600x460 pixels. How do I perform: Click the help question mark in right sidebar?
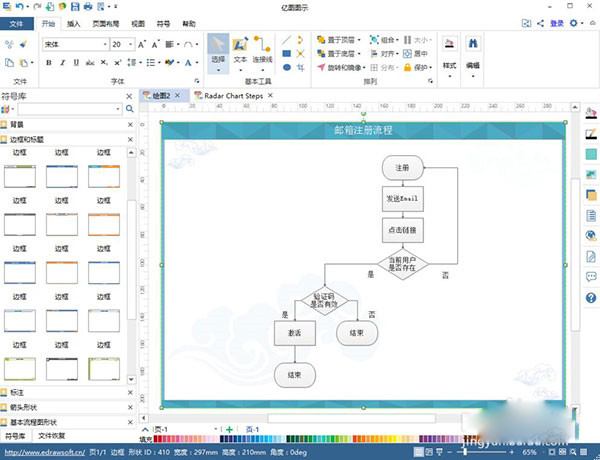[x=591, y=297]
